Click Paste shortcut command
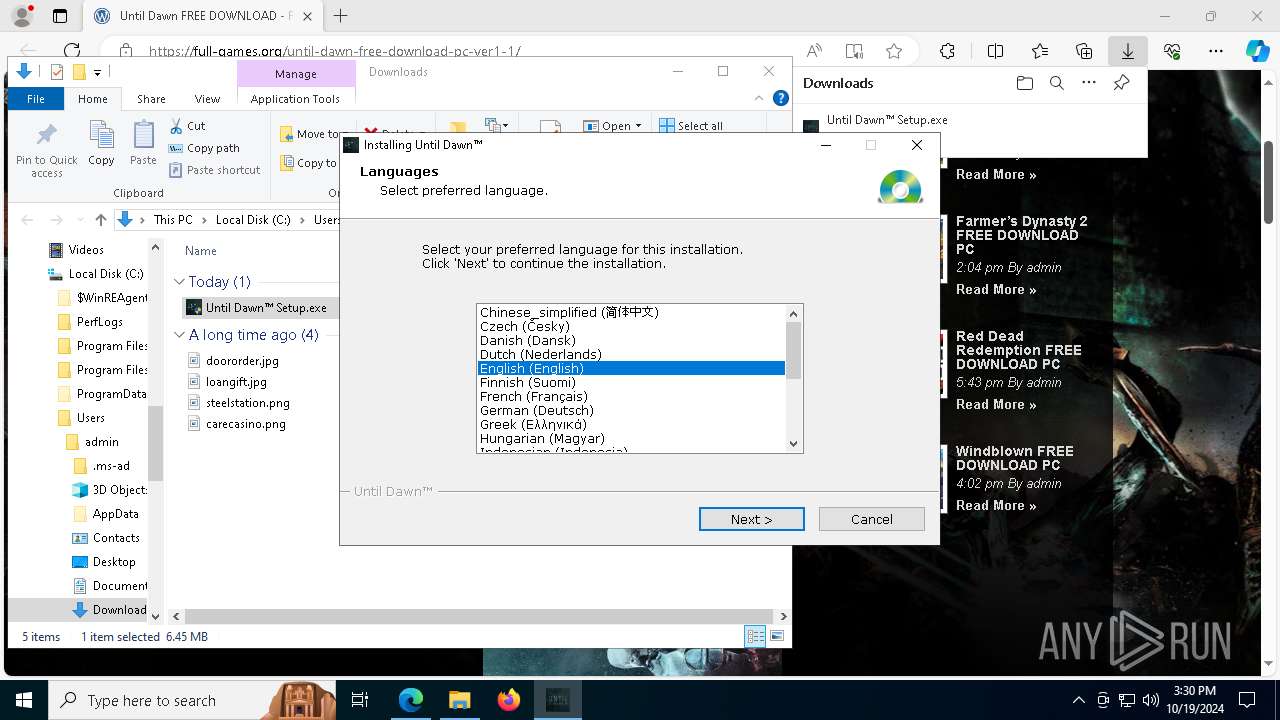The height and width of the screenshot is (720, 1280). (214, 170)
